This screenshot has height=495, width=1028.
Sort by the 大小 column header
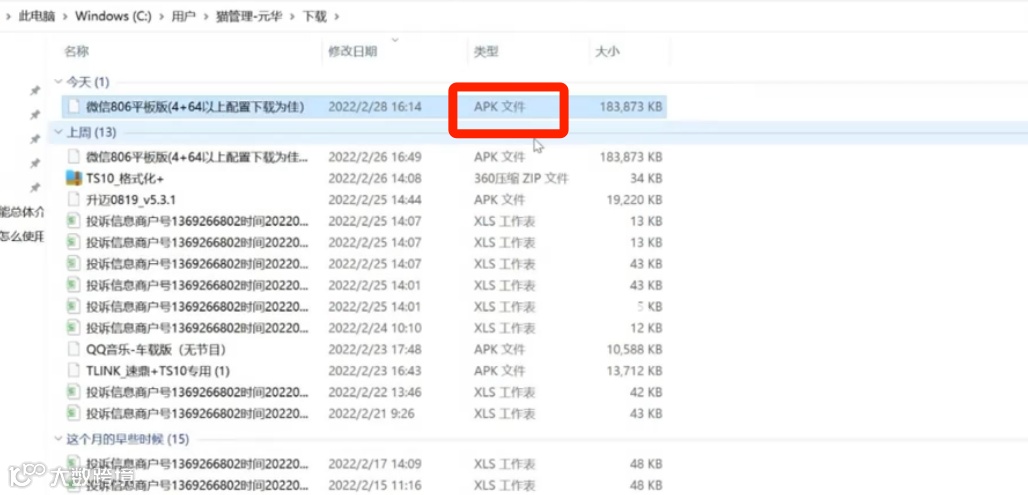tap(606, 51)
